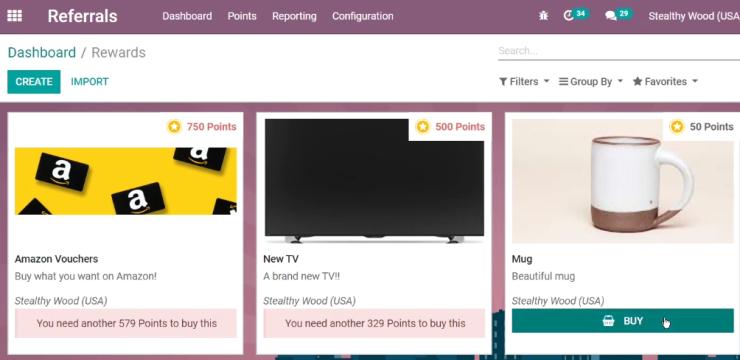This screenshot has width=740, height=360.
Task: Click the 'Rewards' breadcrumb text
Action: [118, 52]
